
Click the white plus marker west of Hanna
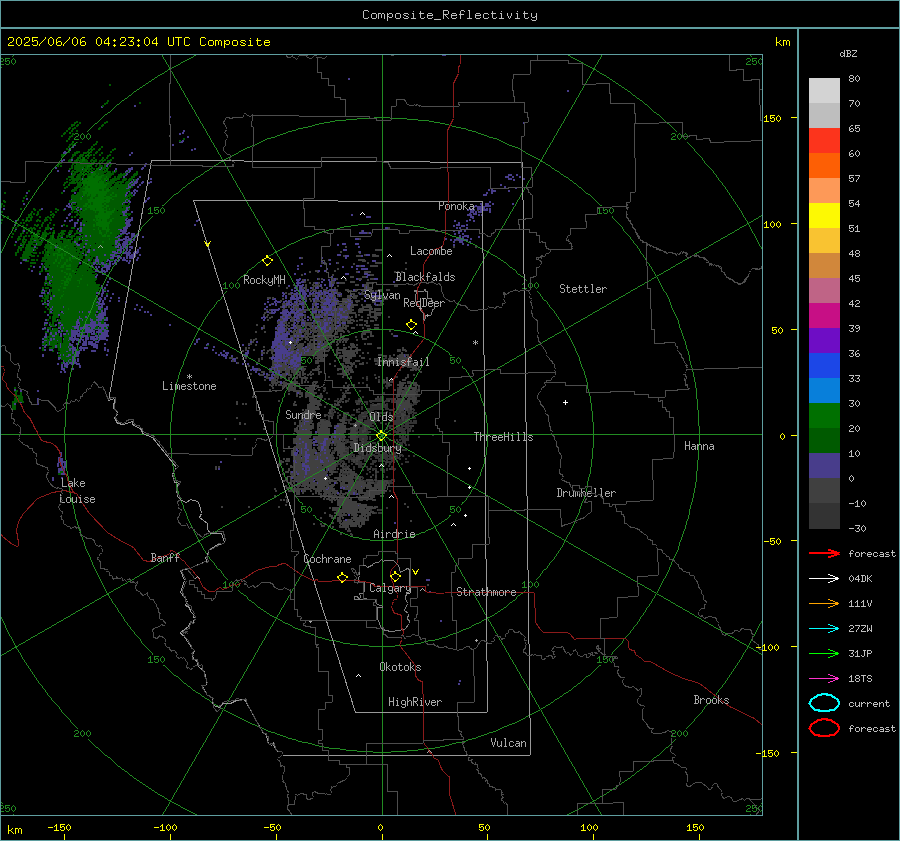(x=565, y=402)
